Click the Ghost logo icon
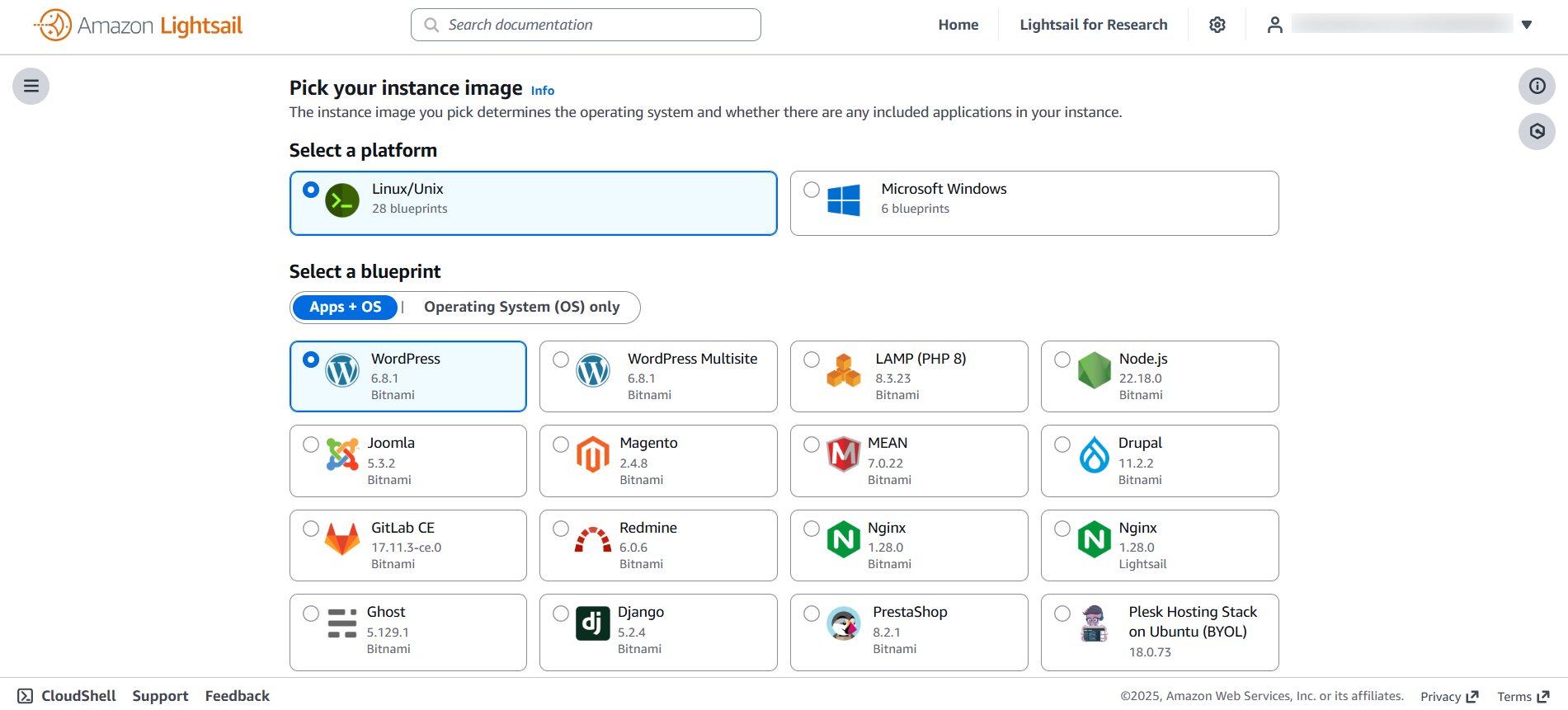 [342, 623]
